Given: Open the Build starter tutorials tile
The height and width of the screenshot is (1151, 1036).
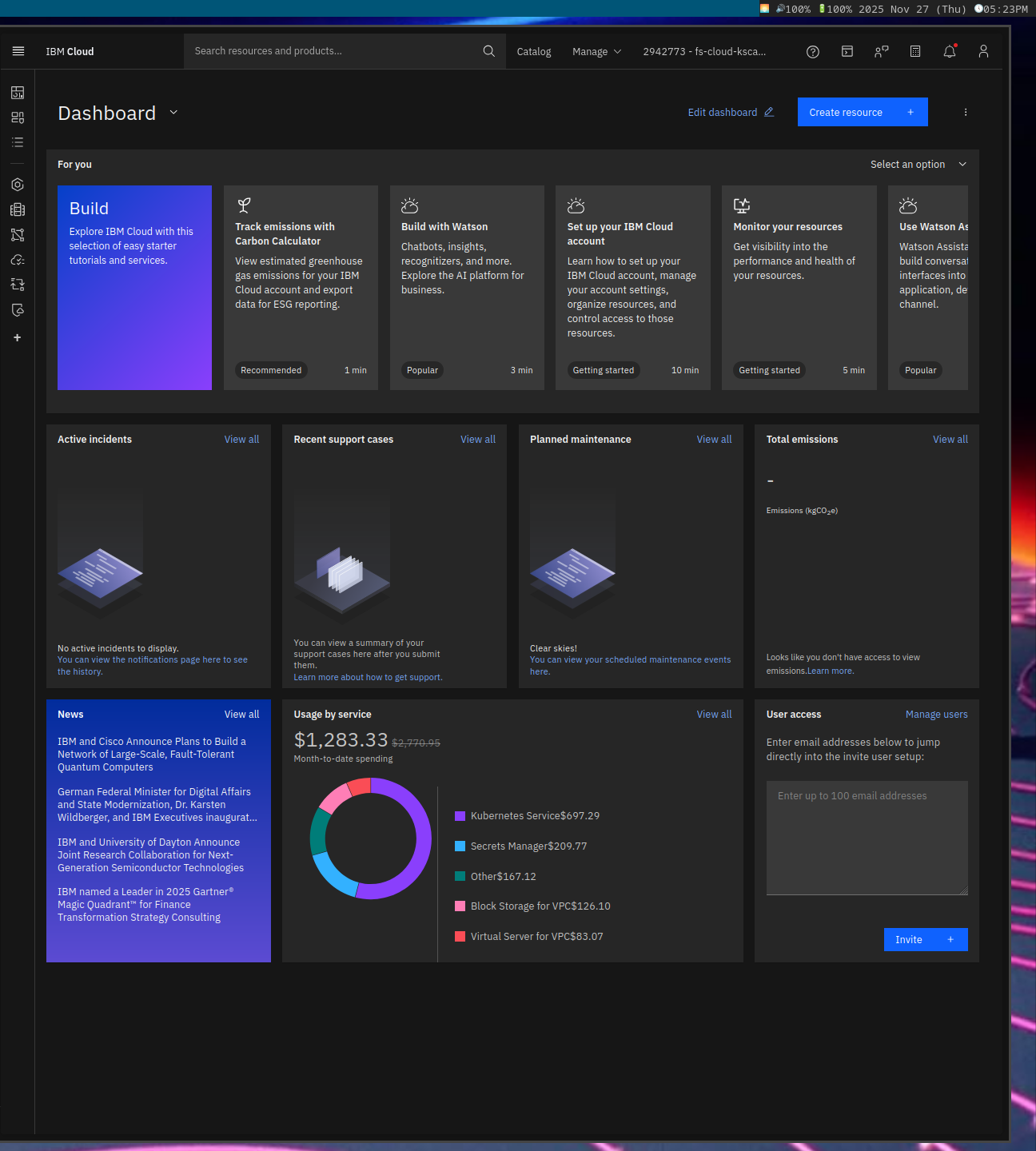Looking at the screenshot, I should (134, 288).
